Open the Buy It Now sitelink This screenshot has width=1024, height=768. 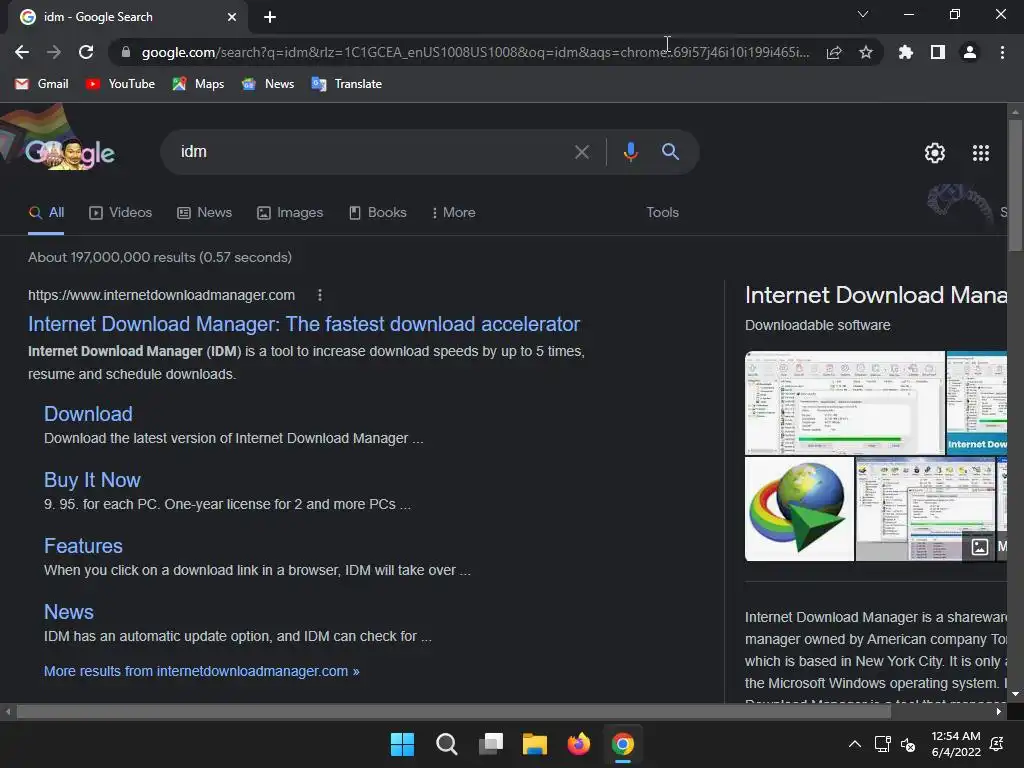[x=92, y=480]
